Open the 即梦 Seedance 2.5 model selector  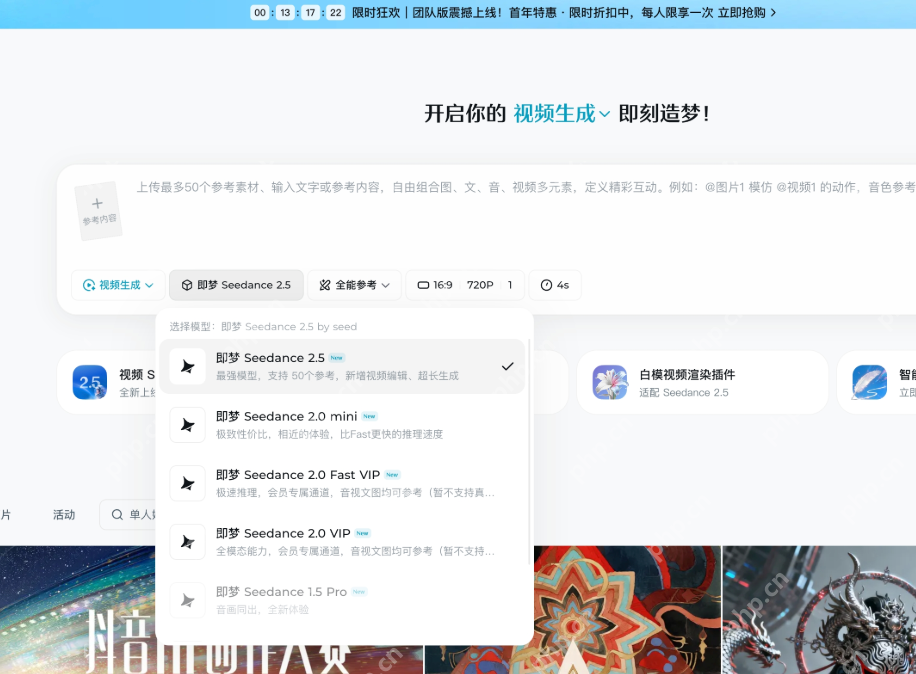[x=236, y=285]
